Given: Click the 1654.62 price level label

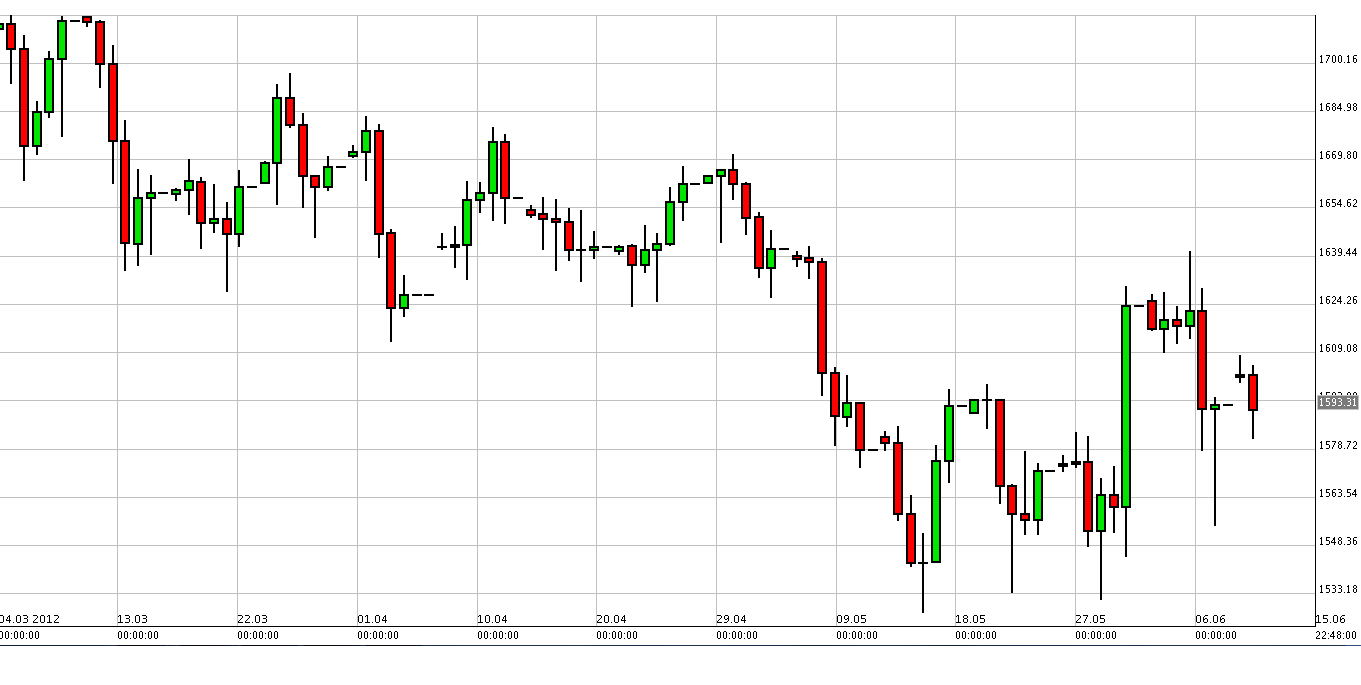Looking at the screenshot, I should click(x=1338, y=204).
